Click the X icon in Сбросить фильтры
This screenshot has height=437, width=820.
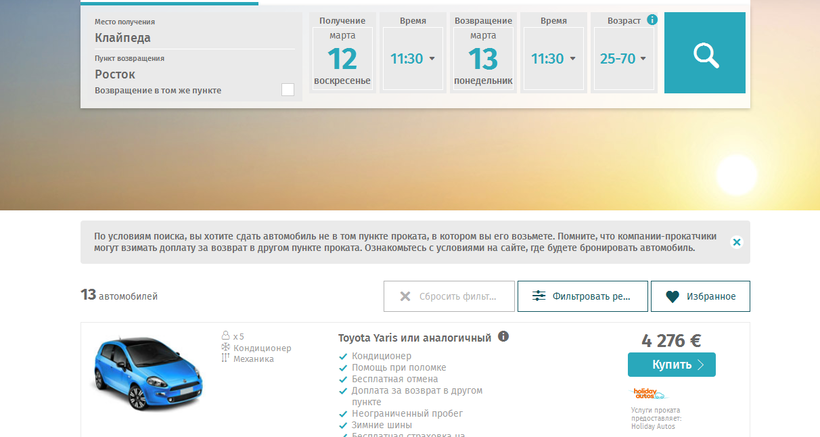point(405,296)
